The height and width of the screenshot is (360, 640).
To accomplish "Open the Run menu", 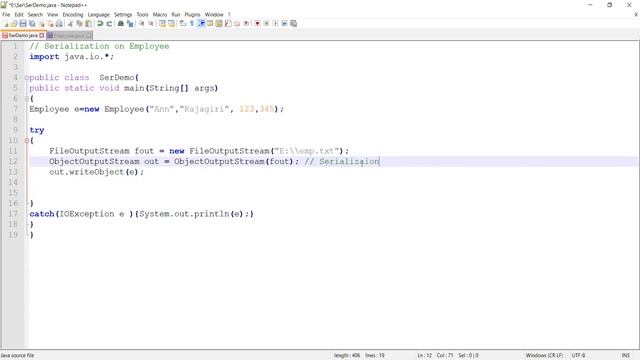I will [x=176, y=14].
